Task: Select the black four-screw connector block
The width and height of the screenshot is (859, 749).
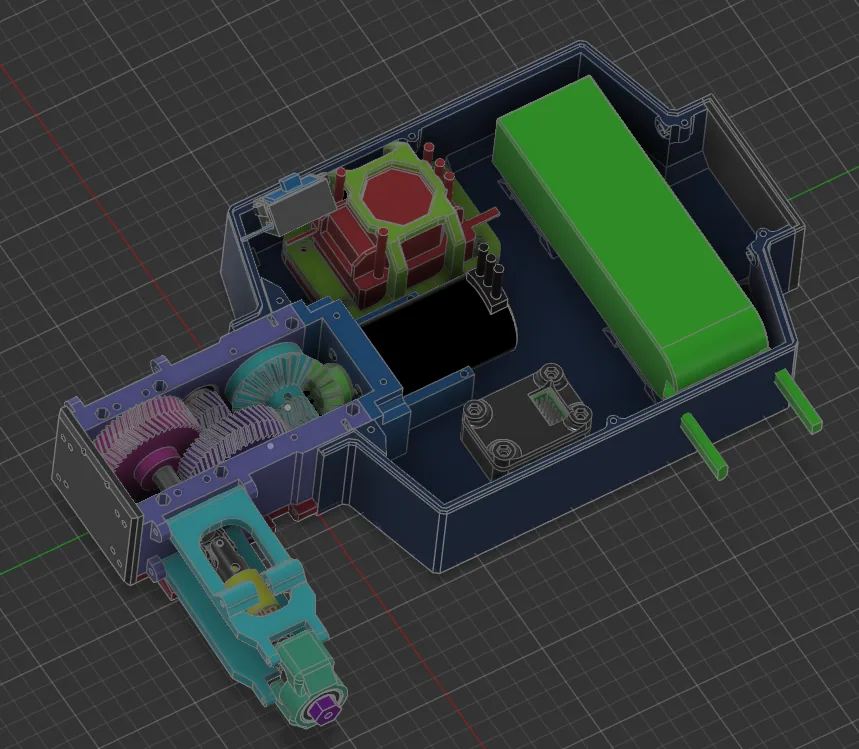Action: click(526, 422)
